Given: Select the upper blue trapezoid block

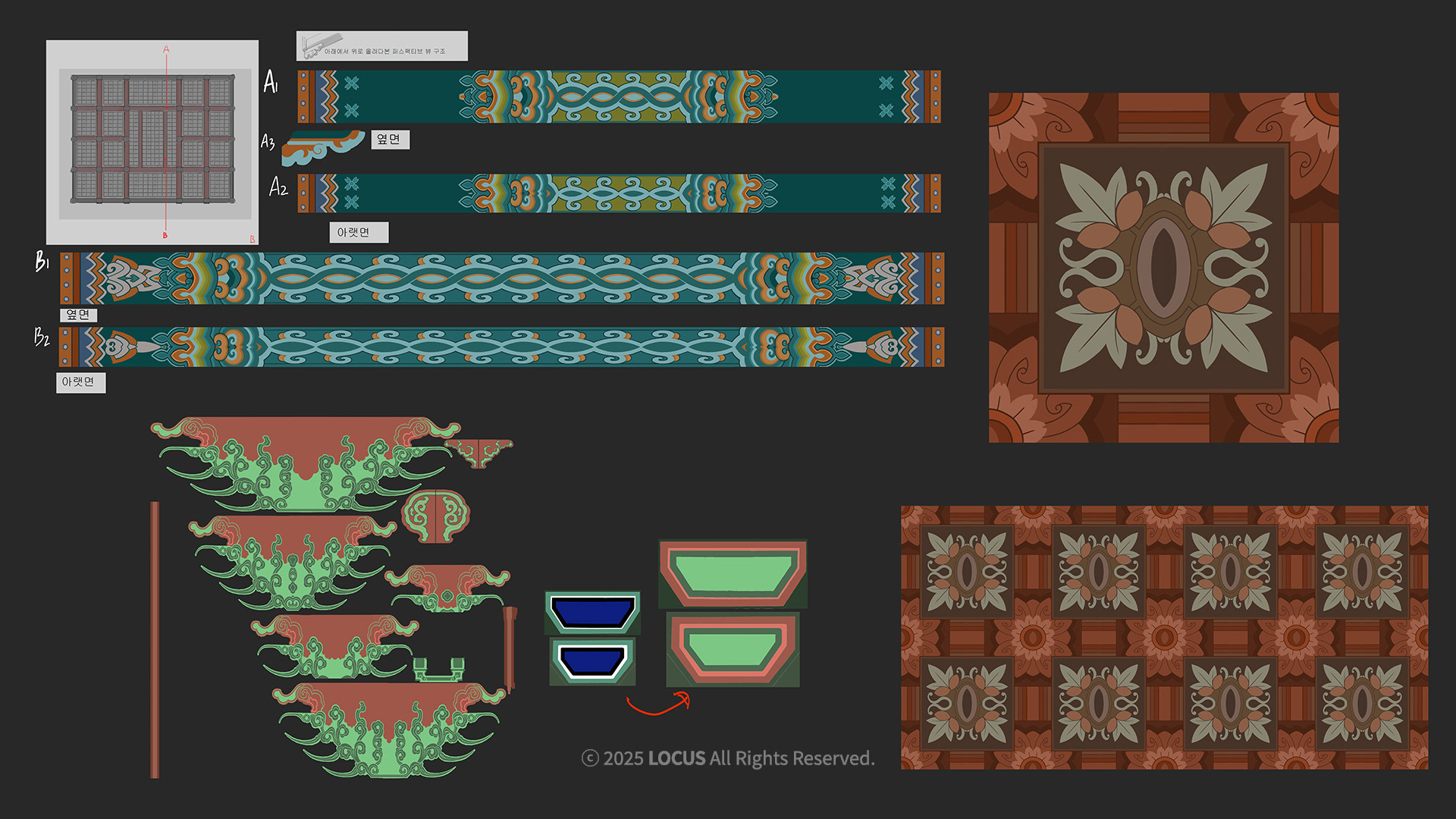Looking at the screenshot, I should (592, 612).
